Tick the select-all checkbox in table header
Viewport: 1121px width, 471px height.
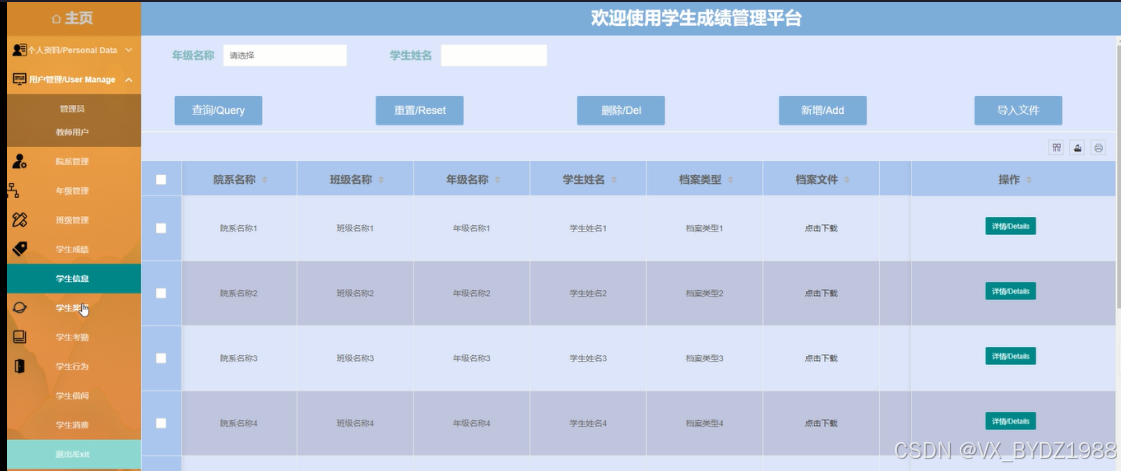(161, 179)
